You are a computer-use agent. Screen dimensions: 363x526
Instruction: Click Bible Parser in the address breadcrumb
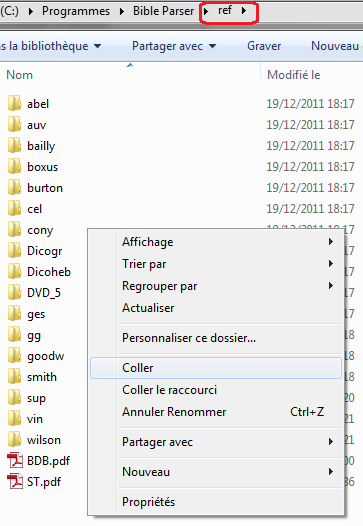[163, 11]
